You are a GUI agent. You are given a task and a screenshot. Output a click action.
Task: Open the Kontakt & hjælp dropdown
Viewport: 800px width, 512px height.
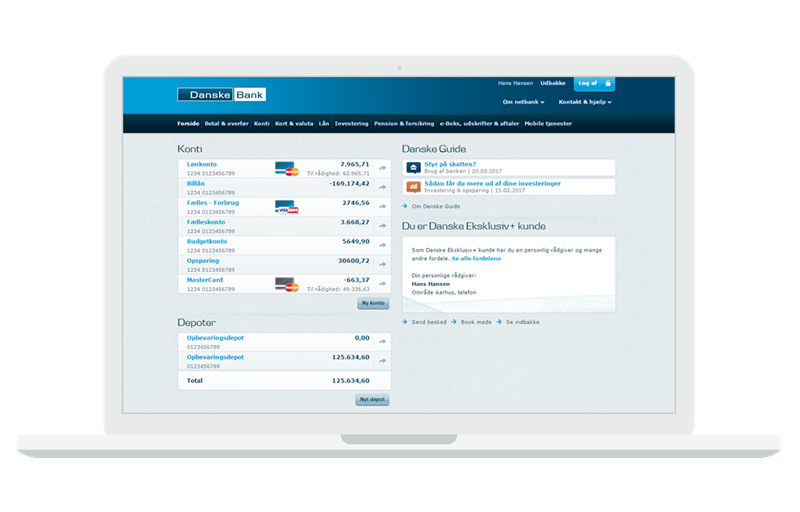coord(584,102)
